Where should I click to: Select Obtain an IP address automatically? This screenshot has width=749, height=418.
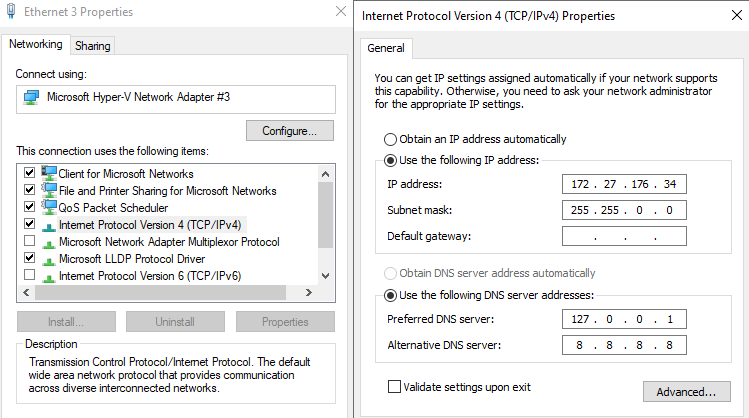(390, 139)
